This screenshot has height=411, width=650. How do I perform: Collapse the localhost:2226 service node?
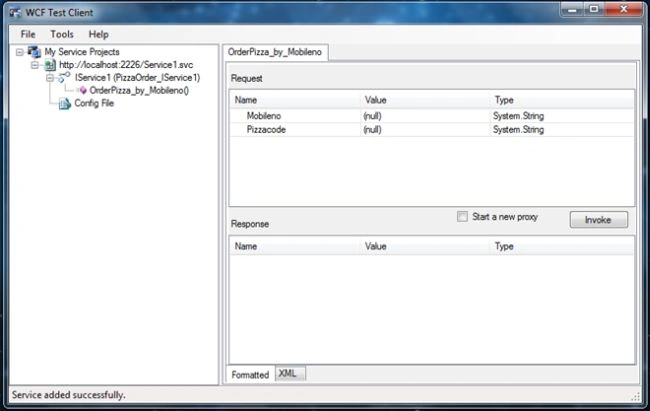coord(35,65)
